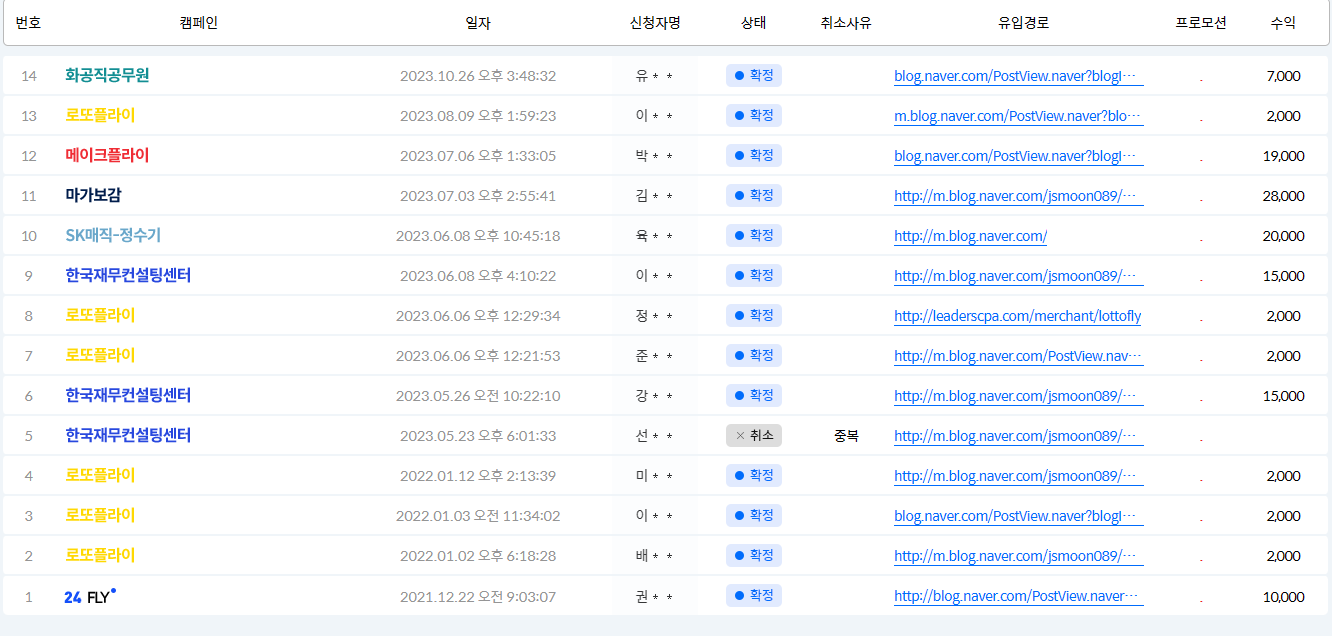The width and height of the screenshot is (1332, 636).
Task: Click the 19,000 revenue value
Action: tap(1283, 156)
